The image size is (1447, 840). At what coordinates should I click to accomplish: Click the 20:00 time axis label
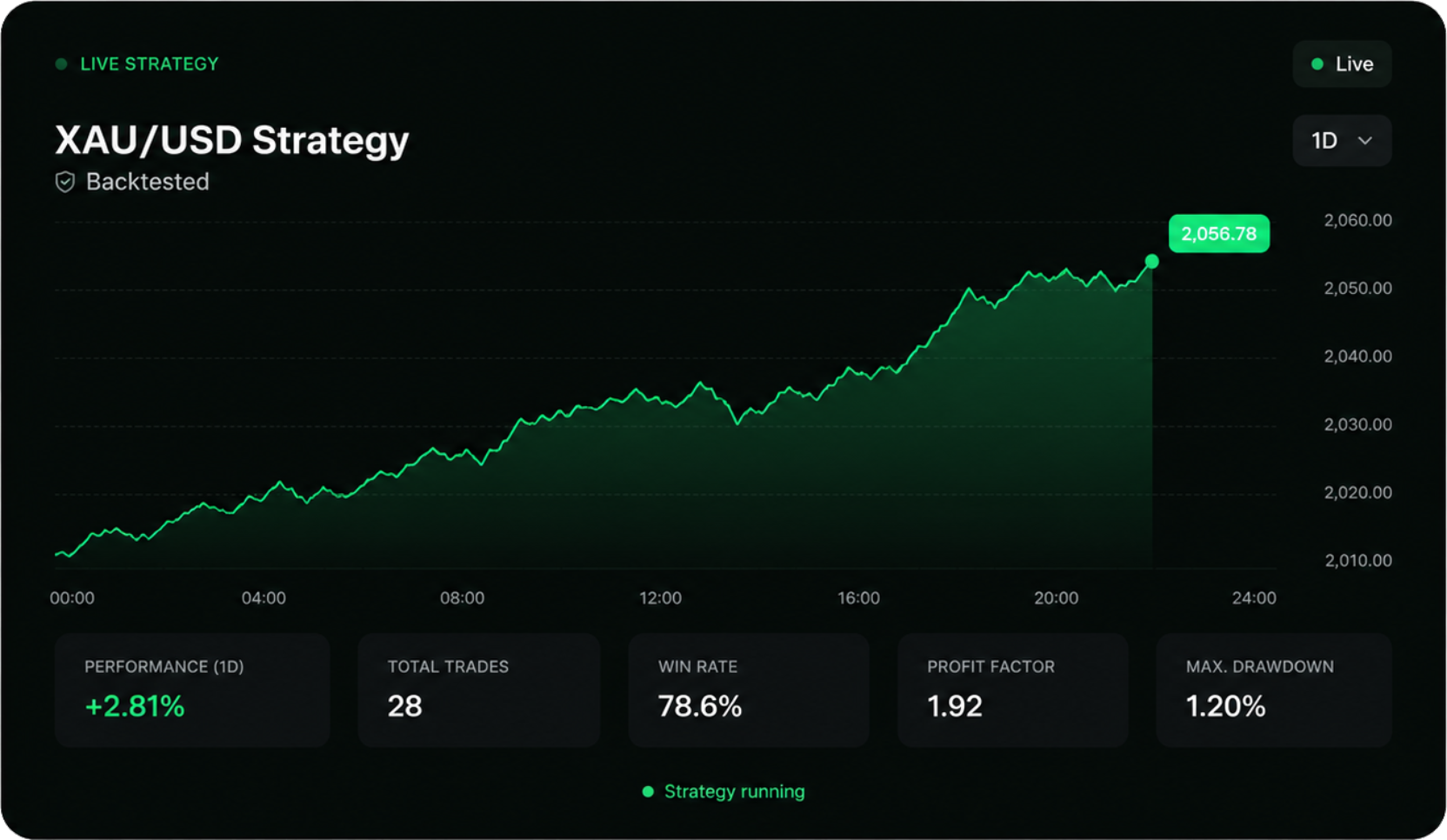click(1057, 598)
